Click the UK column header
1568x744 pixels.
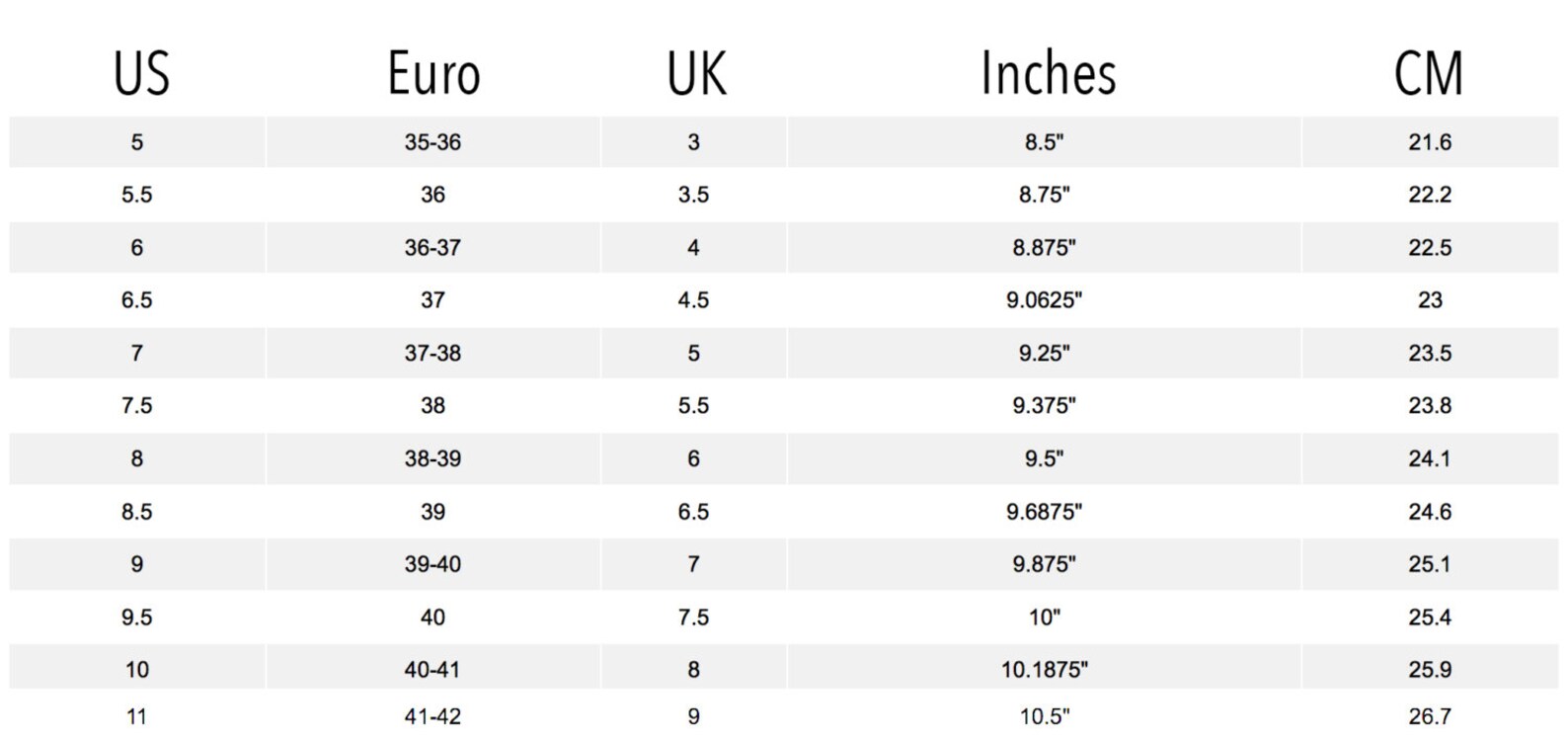click(x=696, y=73)
